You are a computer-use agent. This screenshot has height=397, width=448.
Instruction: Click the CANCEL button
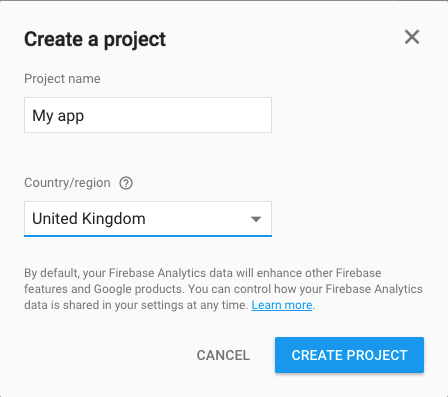pyautogui.click(x=223, y=355)
